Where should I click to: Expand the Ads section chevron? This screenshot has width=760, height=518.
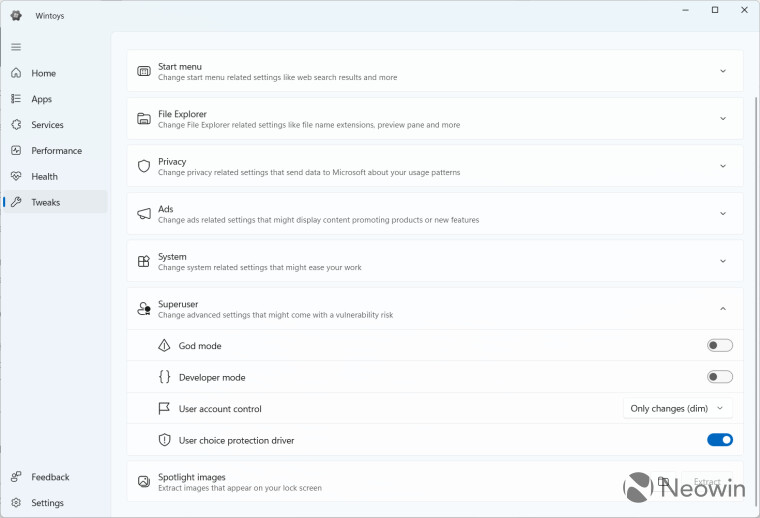723,214
